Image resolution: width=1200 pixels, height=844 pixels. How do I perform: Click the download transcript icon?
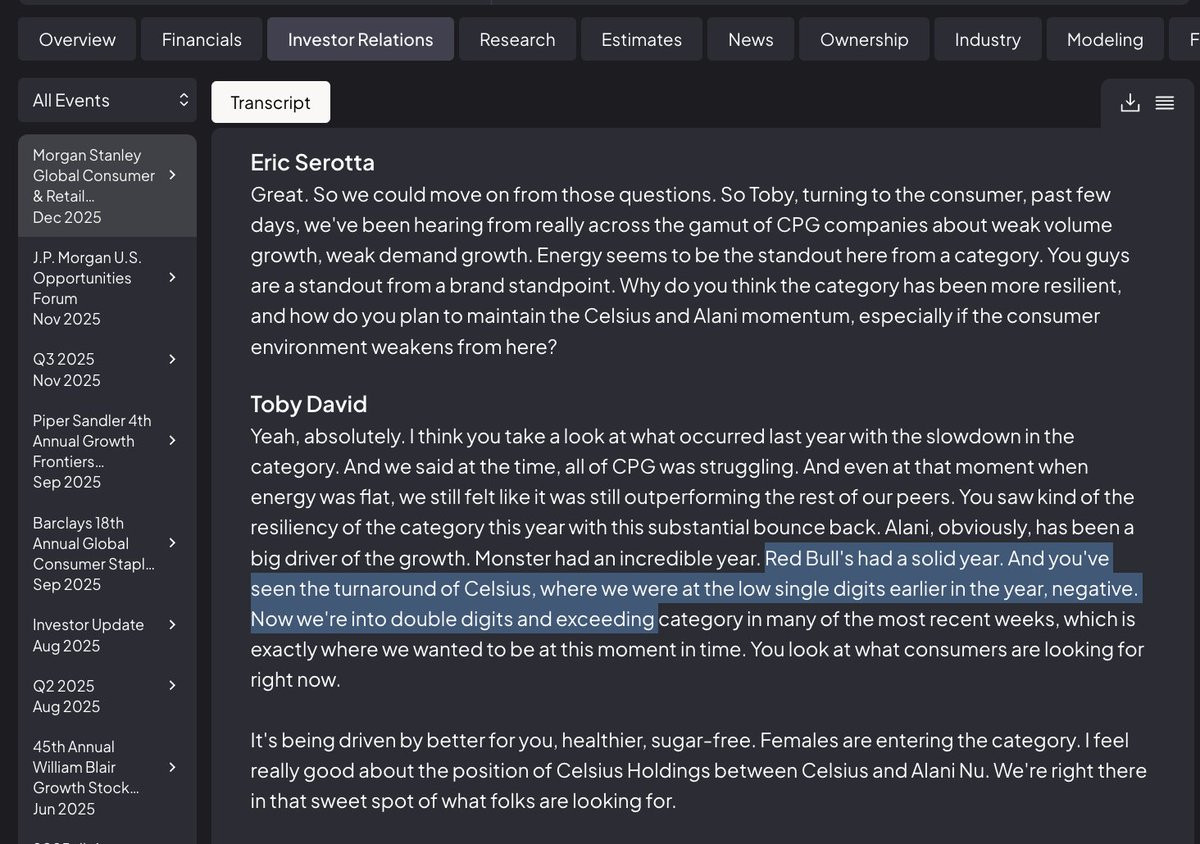1130,102
